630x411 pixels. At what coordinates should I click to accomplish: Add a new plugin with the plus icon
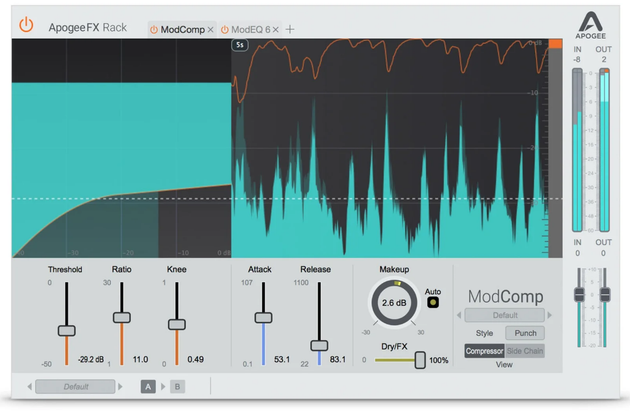pyautogui.click(x=290, y=29)
